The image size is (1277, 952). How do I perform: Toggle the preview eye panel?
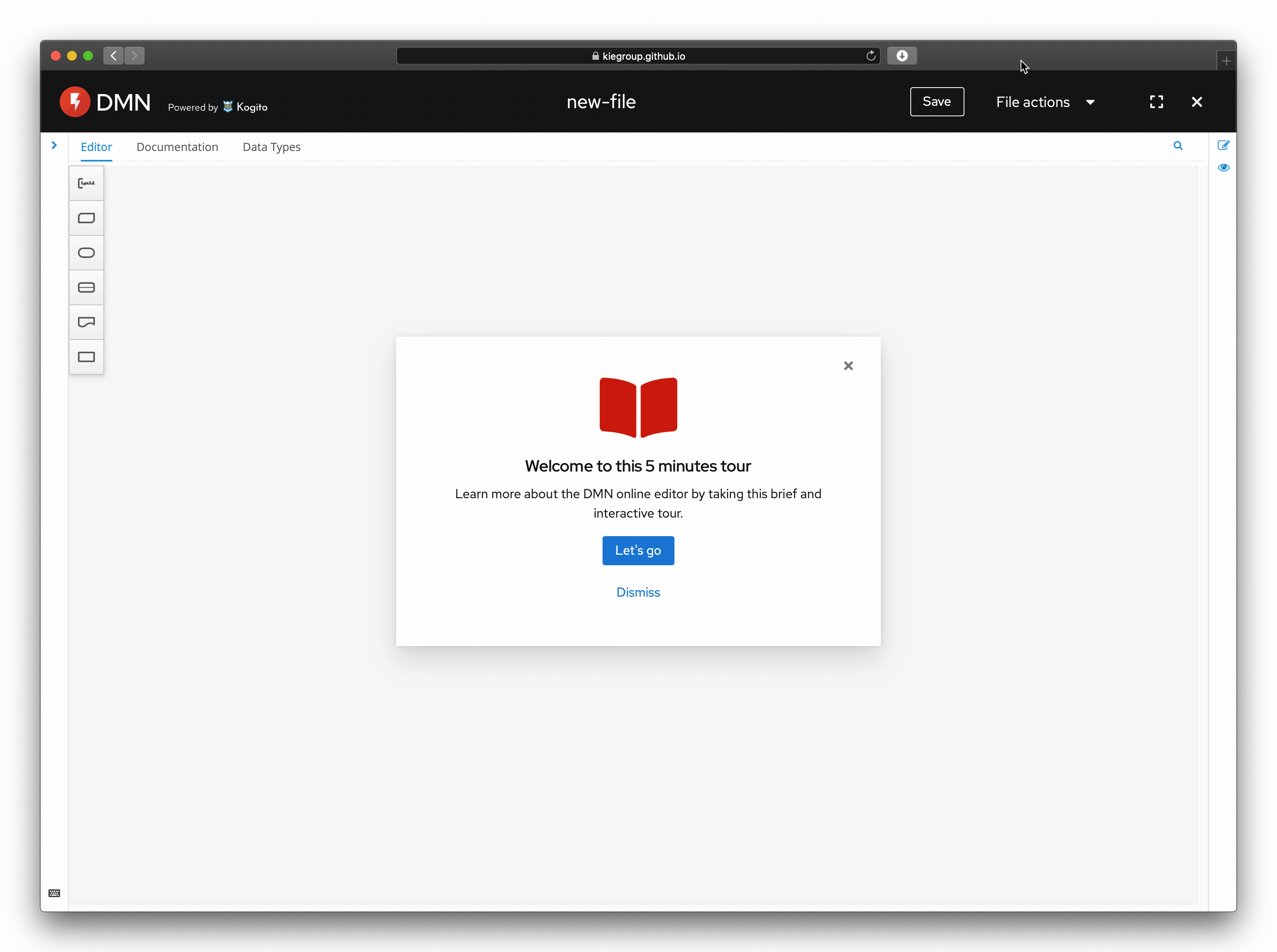tap(1223, 168)
